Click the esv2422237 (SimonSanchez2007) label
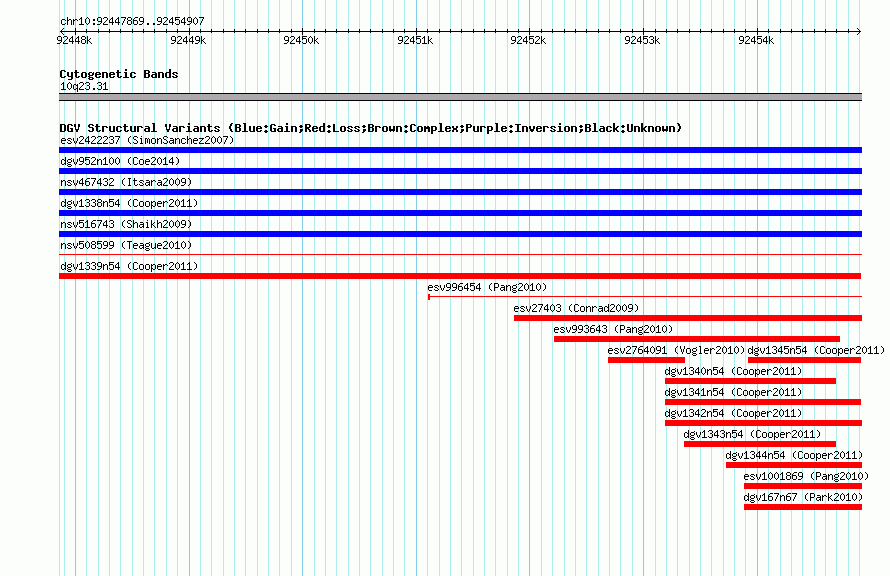 point(147,140)
